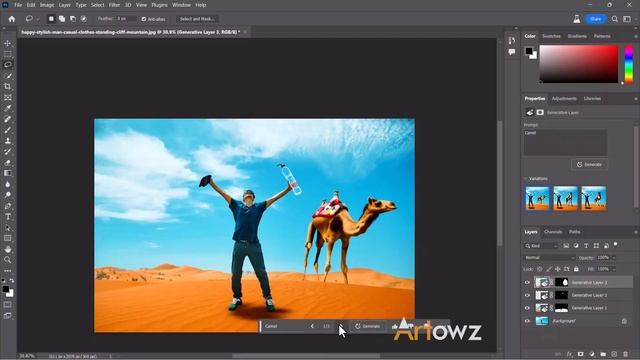Choose New Selection mode icon
Image resolution: width=640 pixels, height=360 pixels.
(x=51, y=19)
